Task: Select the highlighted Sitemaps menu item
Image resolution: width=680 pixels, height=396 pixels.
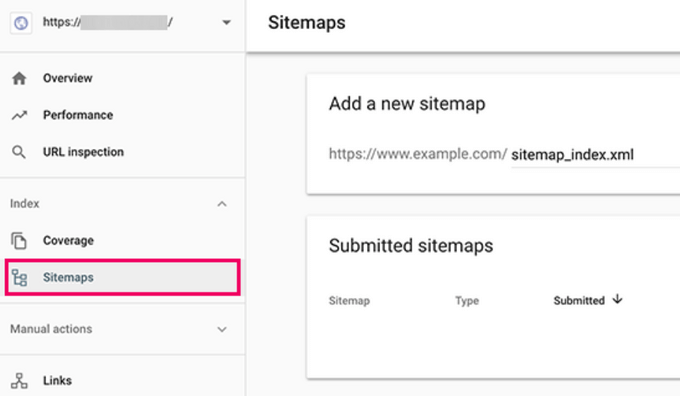Action: tap(123, 278)
